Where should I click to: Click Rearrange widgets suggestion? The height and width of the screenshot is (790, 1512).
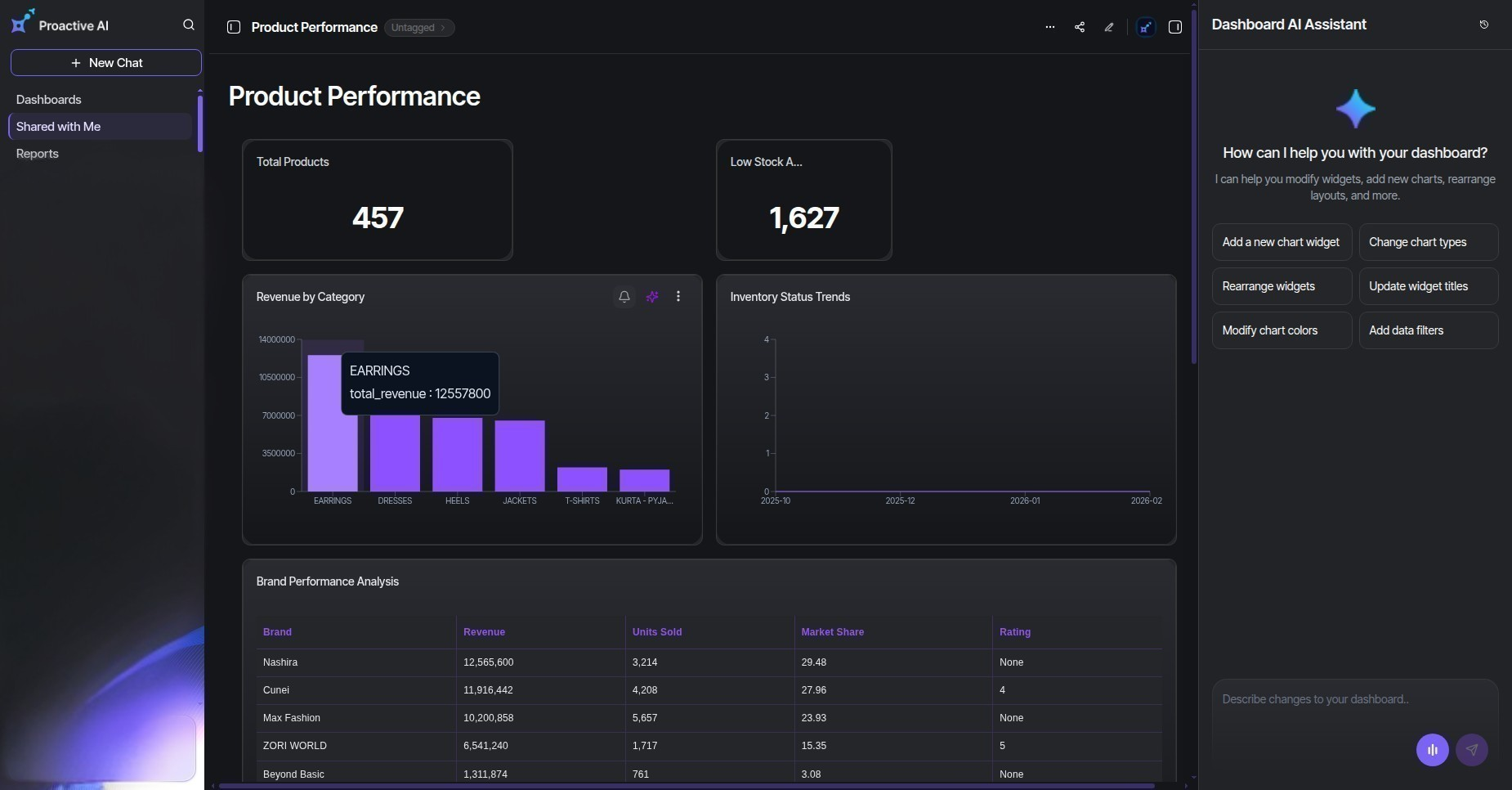coord(1282,286)
